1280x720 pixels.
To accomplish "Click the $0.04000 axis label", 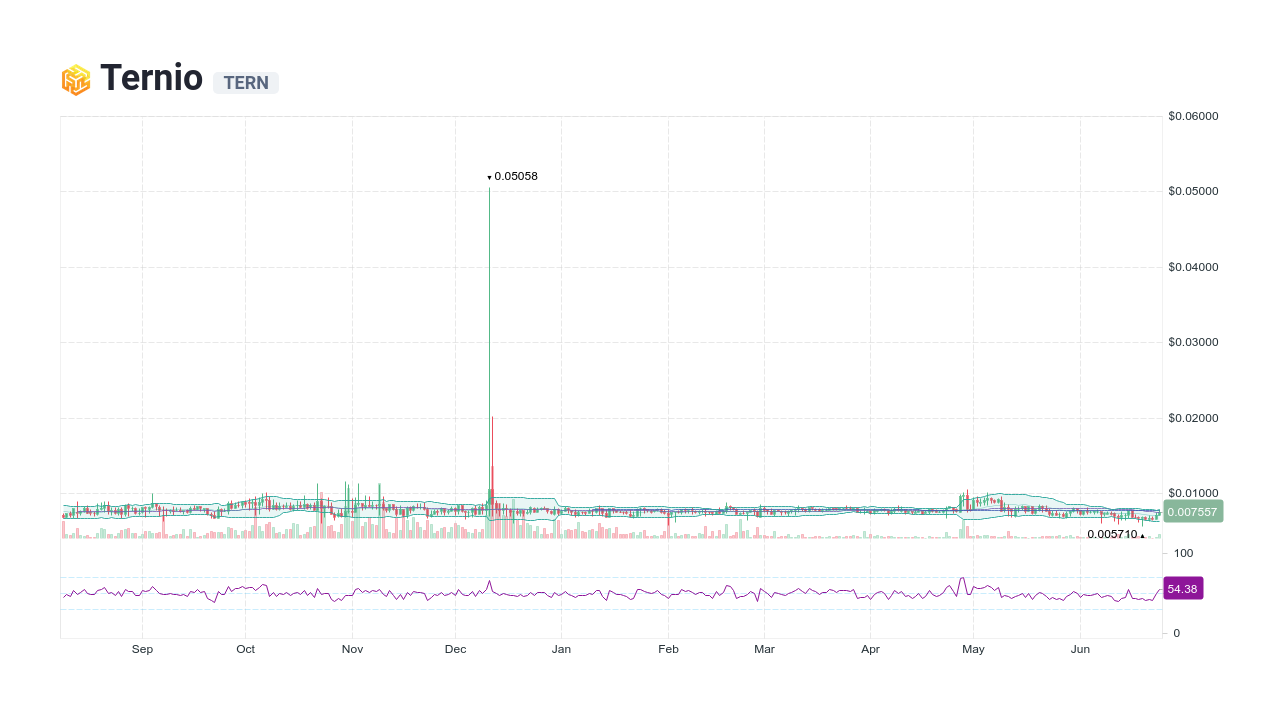I will (1193, 267).
